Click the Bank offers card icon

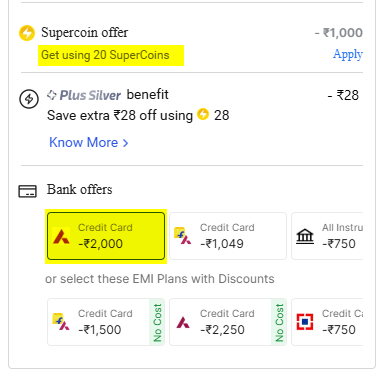(27, 191)
